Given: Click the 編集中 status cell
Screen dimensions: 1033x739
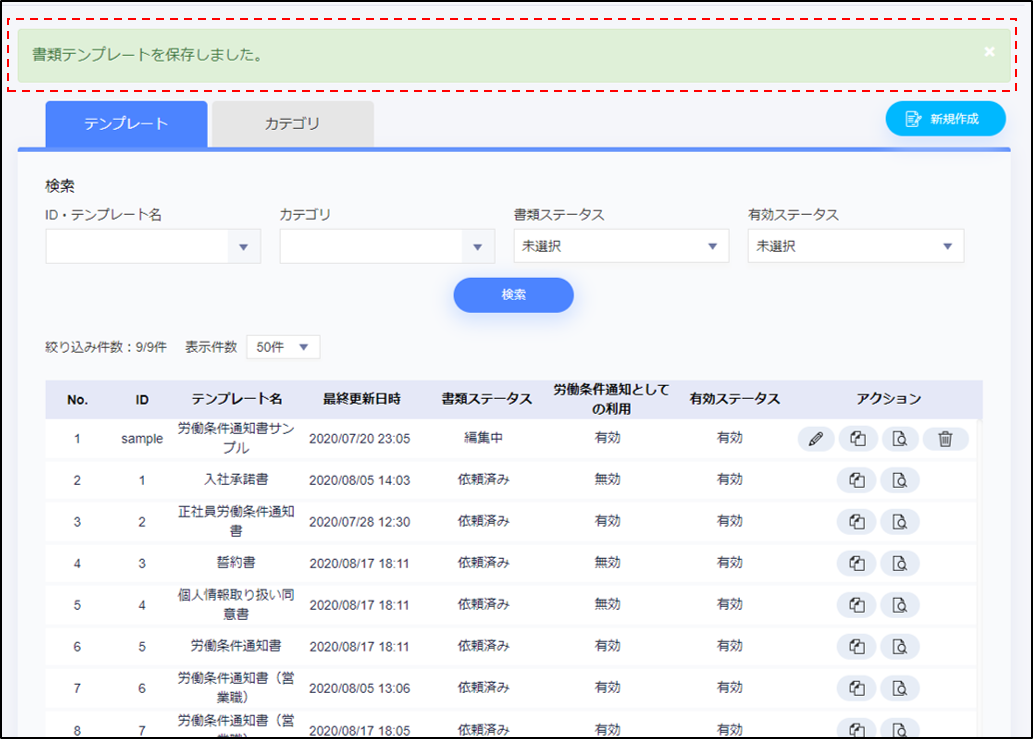Looking at the screenshot, I should pyautogui.click(x=484, y=438).
